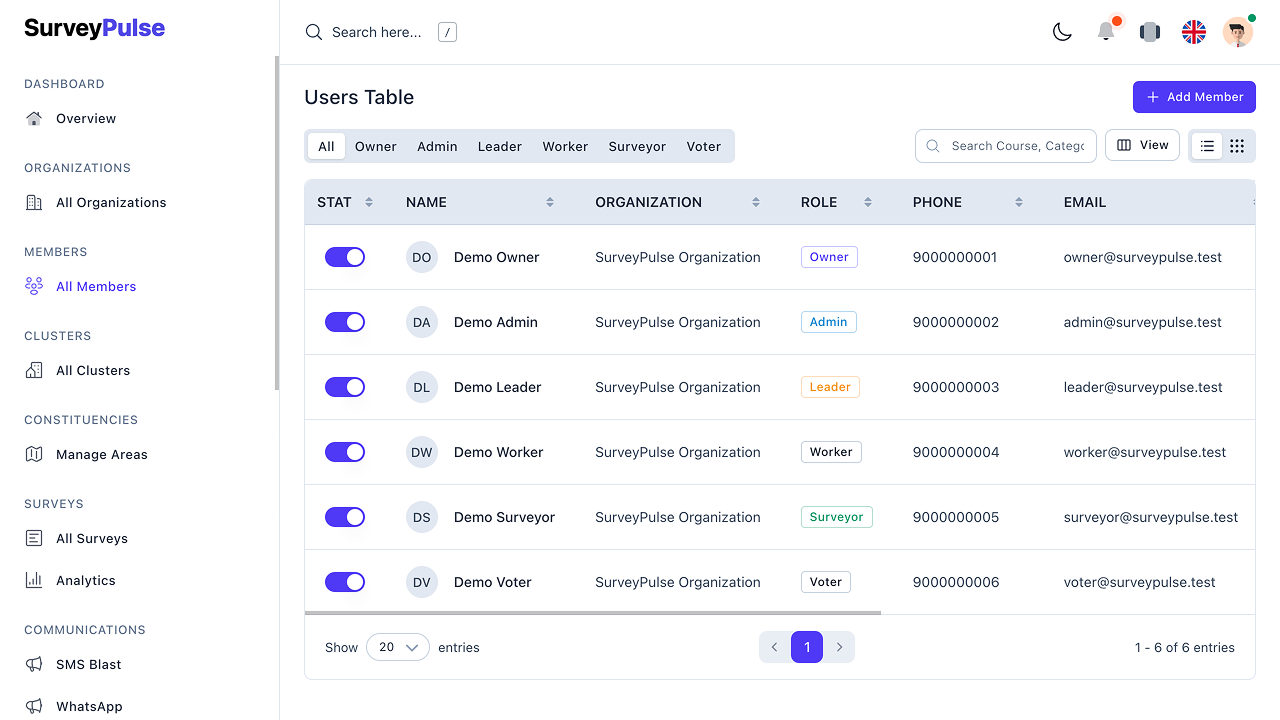1280x720 pixels.
Task: Switch to list view icon
Action: coord(1207,146)
